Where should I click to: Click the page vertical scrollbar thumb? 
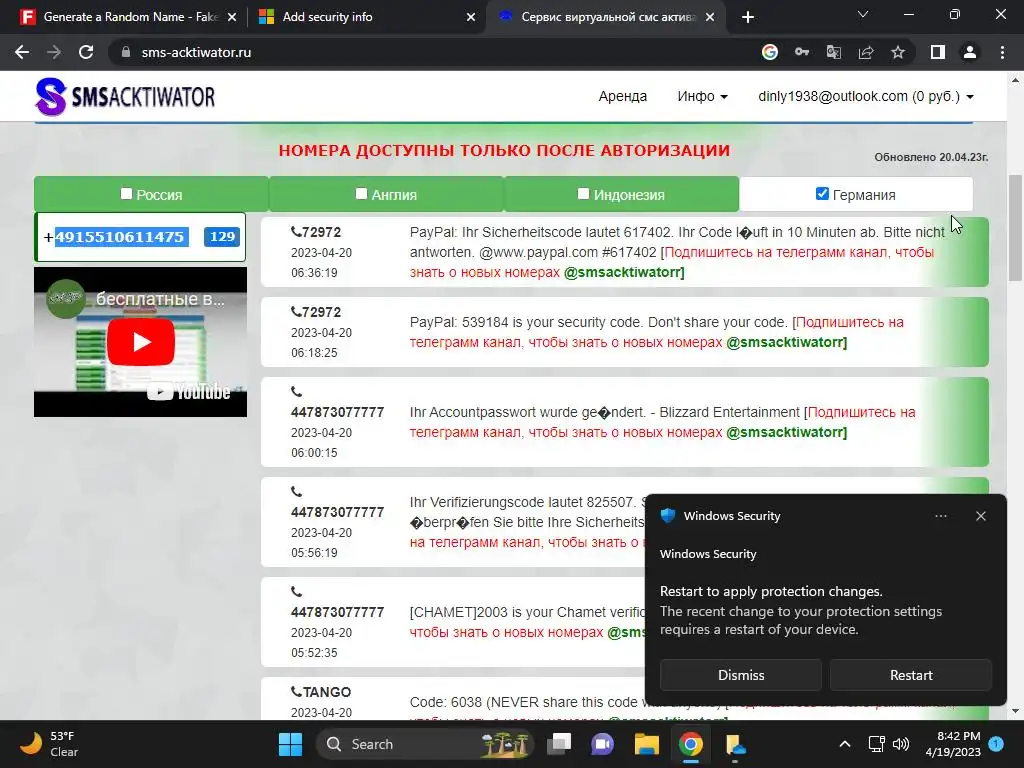1014,228
